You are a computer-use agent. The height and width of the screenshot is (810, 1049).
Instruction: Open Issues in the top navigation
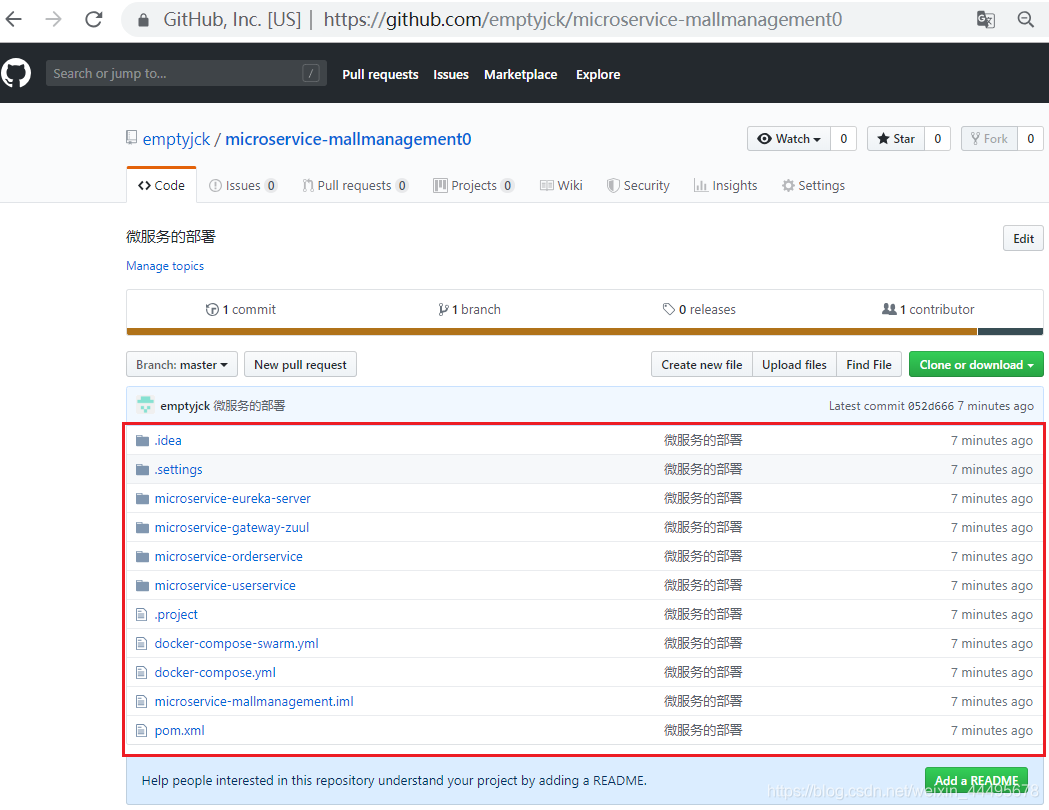[451, 74]
